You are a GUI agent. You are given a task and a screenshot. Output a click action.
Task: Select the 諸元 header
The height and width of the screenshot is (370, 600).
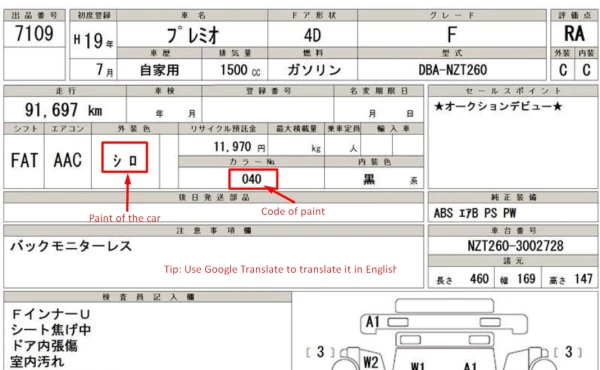click(x=513, y=261)
